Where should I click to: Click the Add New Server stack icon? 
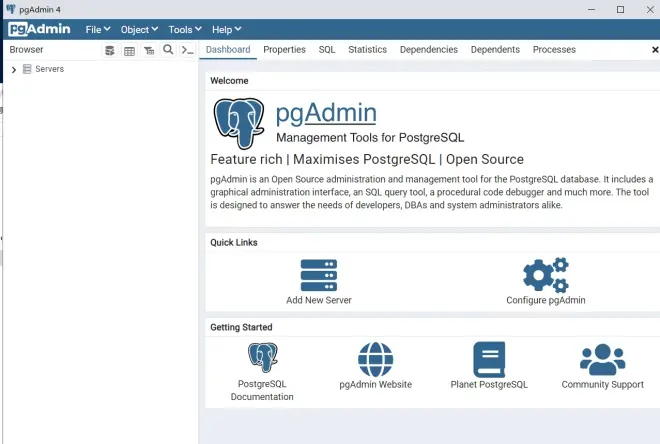(319, 275)
